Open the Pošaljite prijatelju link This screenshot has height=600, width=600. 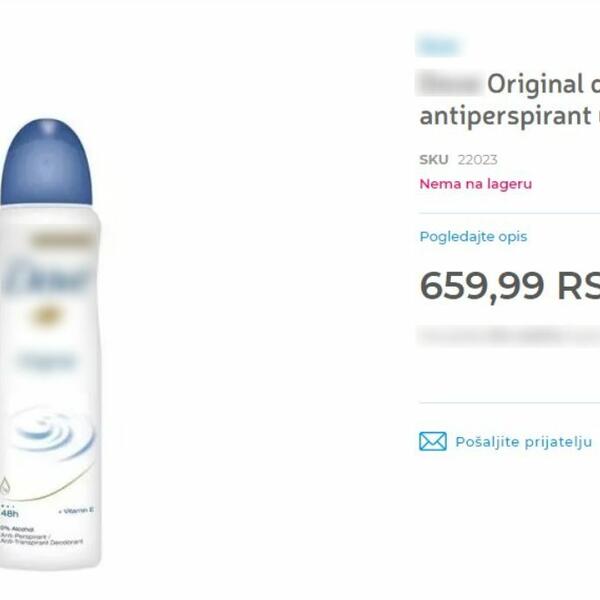click(x=523, y=442)
